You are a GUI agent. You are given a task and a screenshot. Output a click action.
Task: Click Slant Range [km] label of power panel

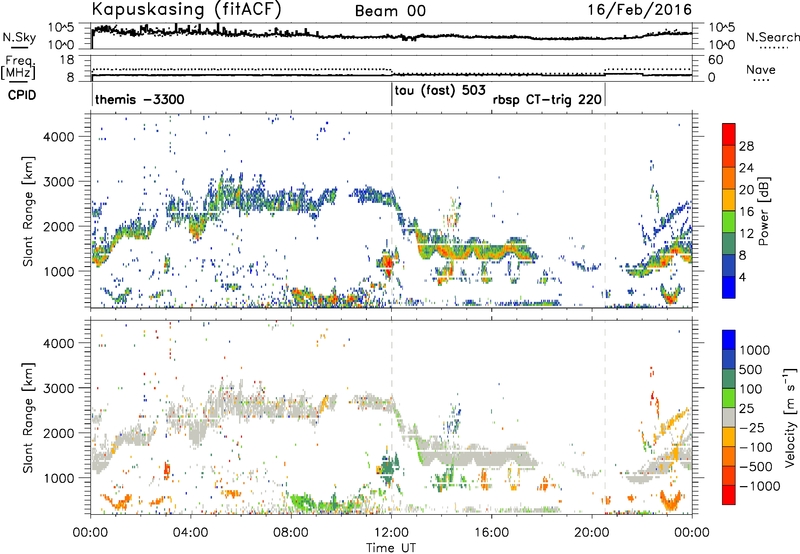28,211
